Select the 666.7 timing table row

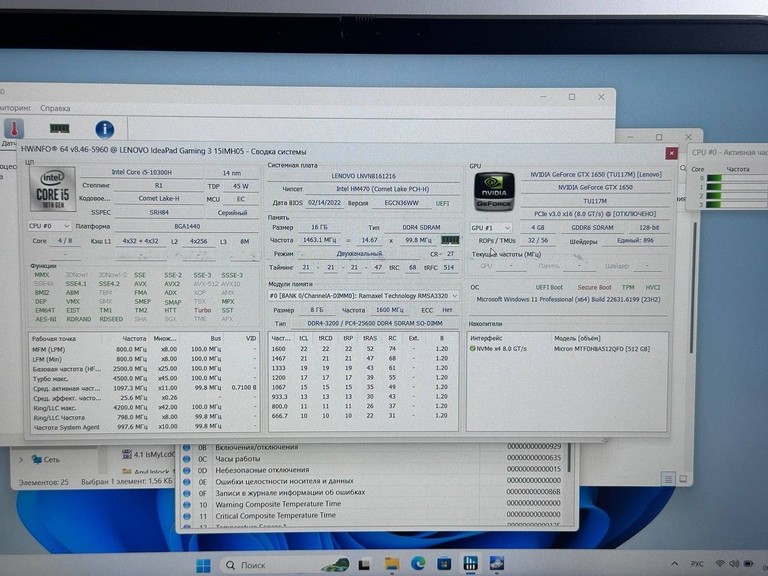point(362,415)
